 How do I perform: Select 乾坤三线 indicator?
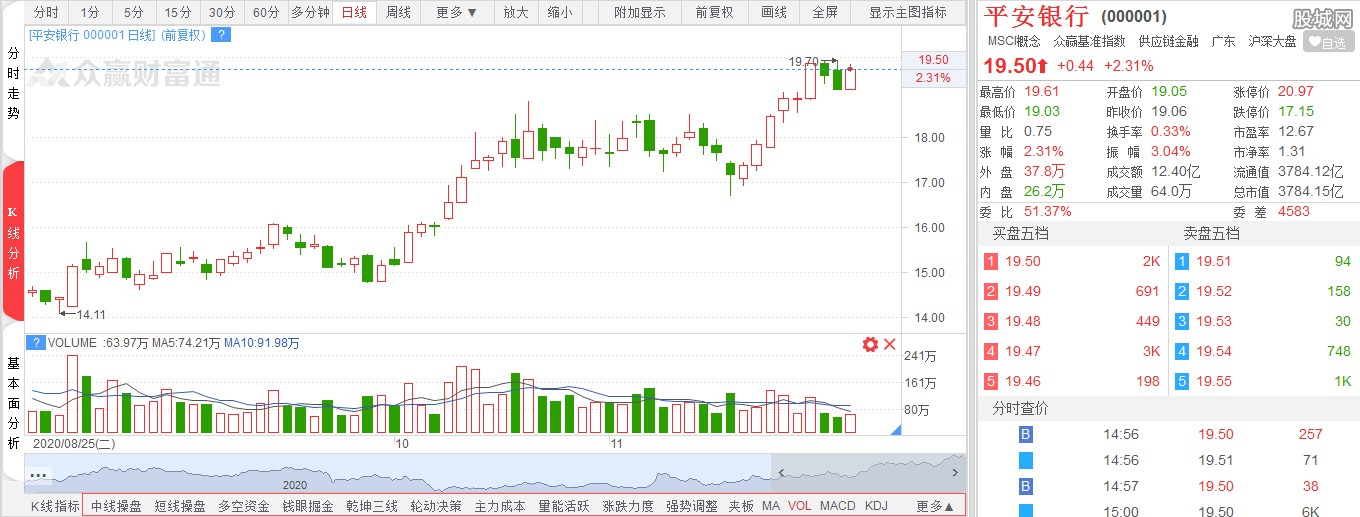(372, 506)
